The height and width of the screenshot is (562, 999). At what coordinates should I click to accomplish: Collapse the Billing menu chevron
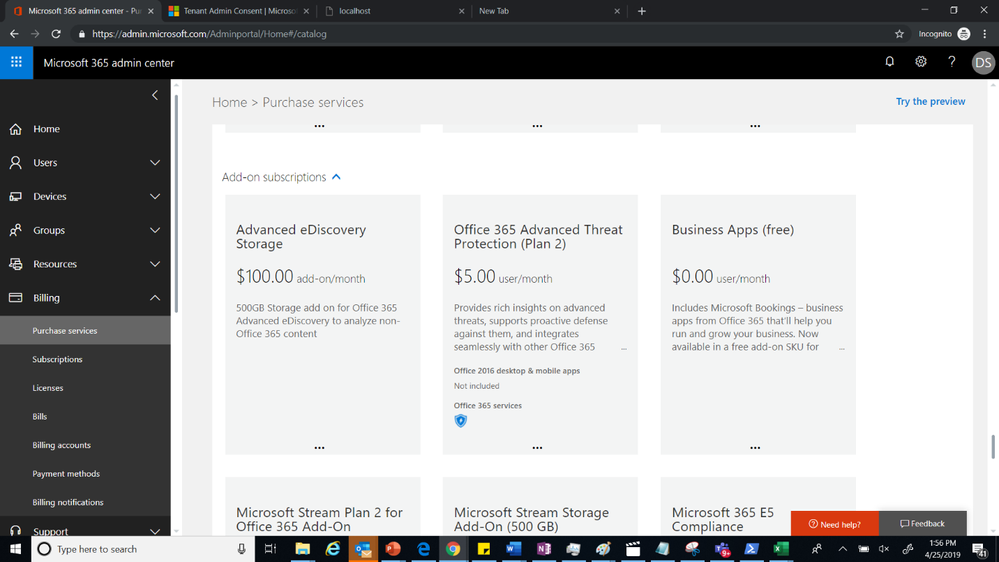(x=155, y=298)
